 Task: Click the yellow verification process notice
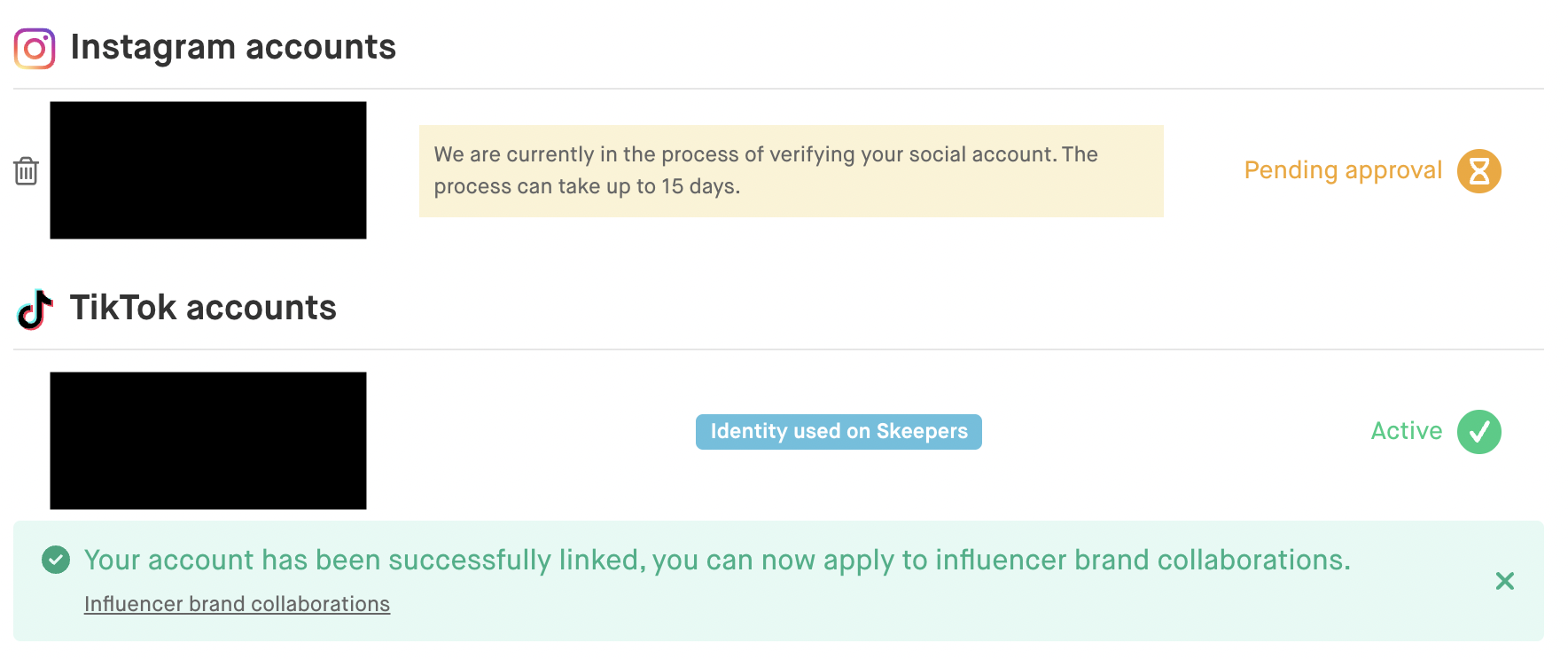coord(792,170)
